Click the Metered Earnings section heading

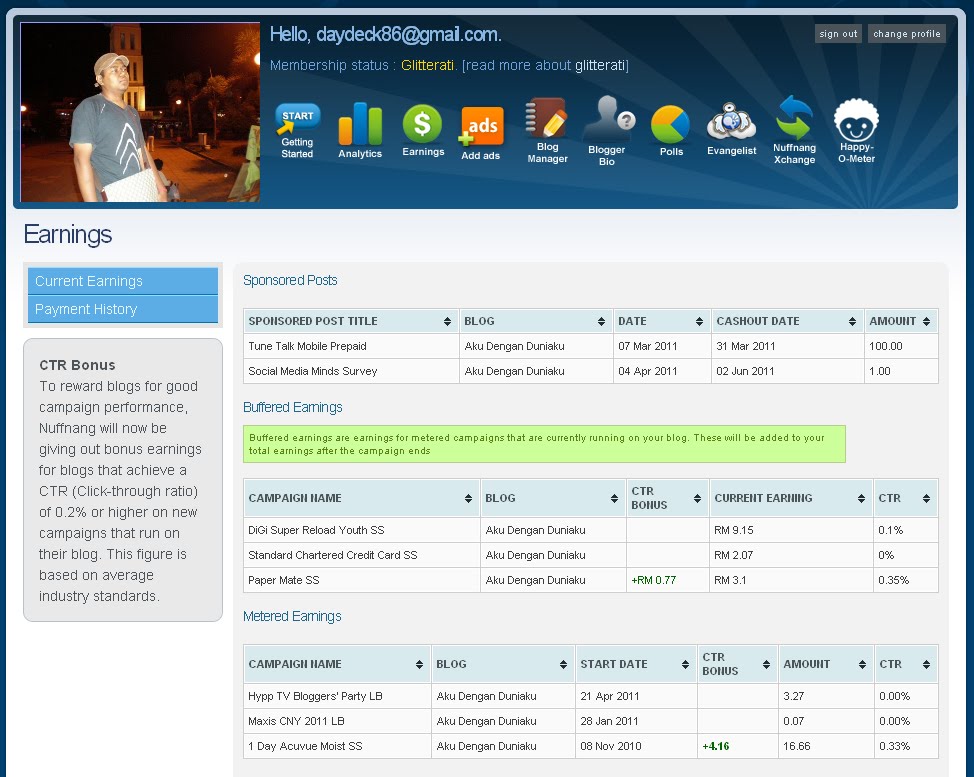tap(292, 616)
